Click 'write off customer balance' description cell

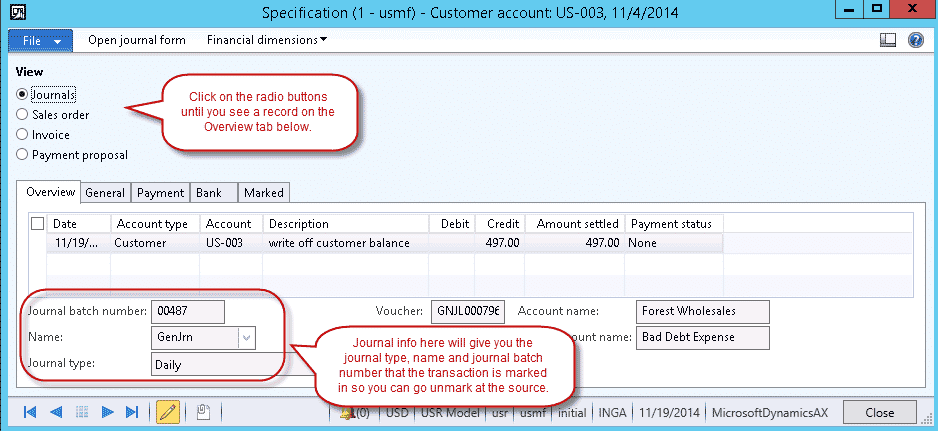346,243
